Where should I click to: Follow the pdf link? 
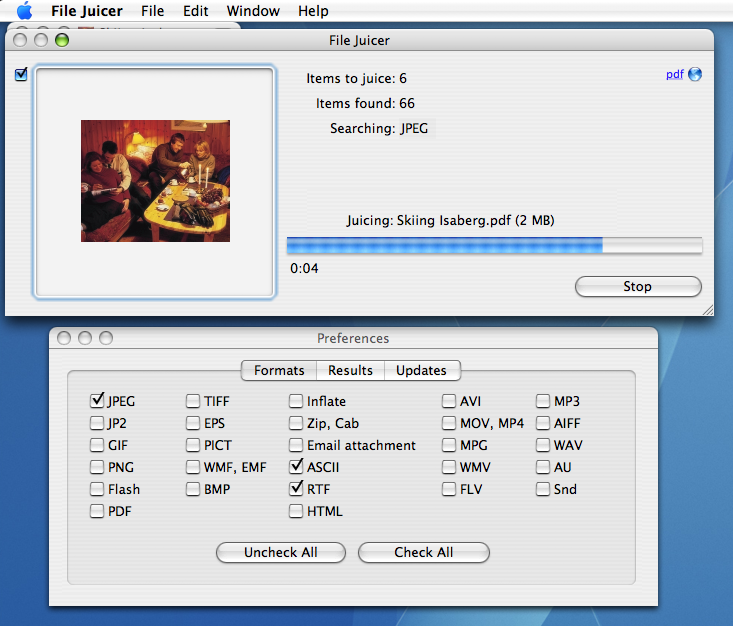tap(675, 74)
